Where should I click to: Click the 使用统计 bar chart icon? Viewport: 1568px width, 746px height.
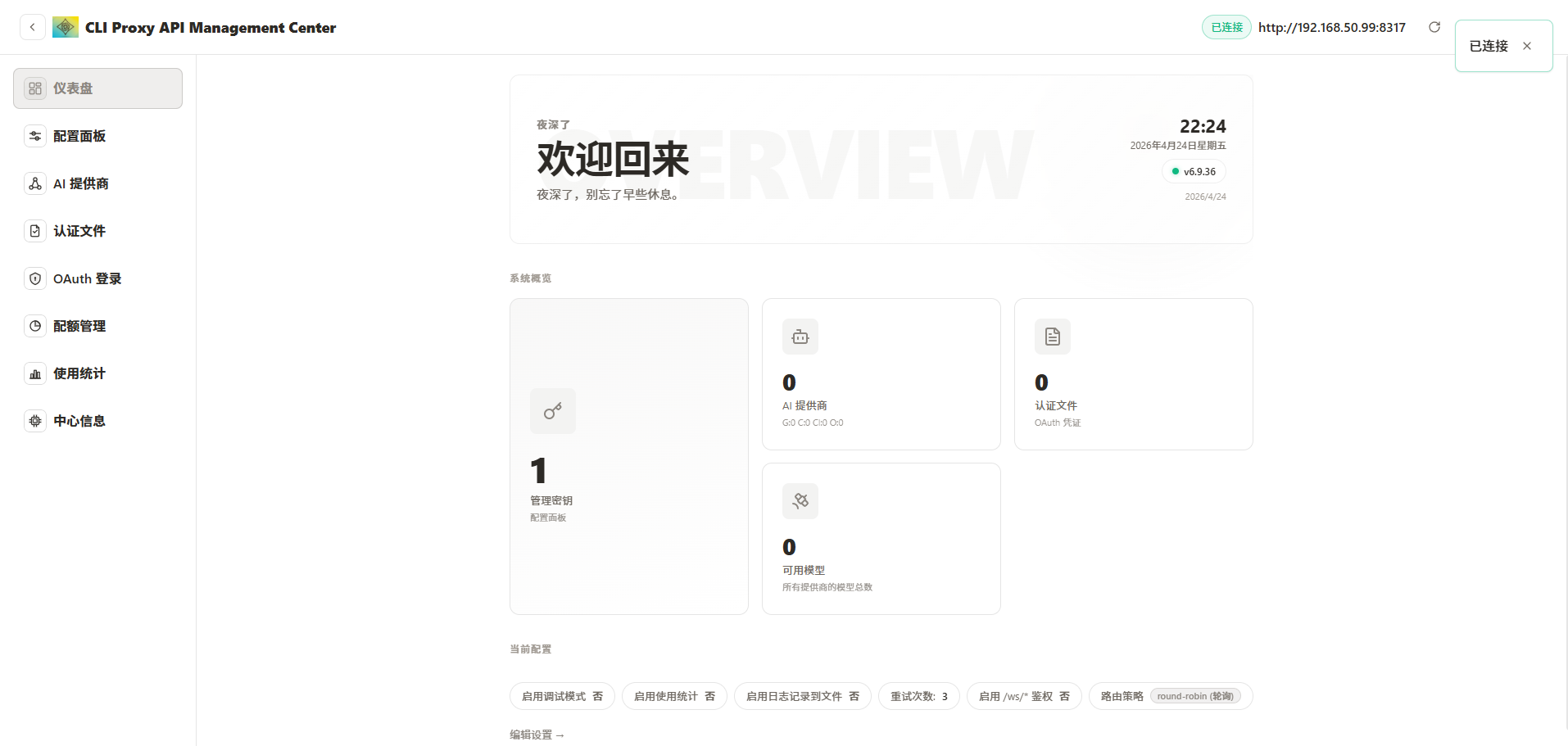click(x=35, y=373)
